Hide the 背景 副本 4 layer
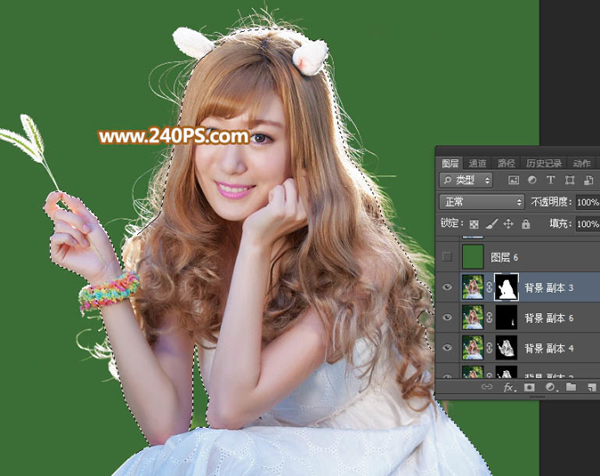 [447, 348]
